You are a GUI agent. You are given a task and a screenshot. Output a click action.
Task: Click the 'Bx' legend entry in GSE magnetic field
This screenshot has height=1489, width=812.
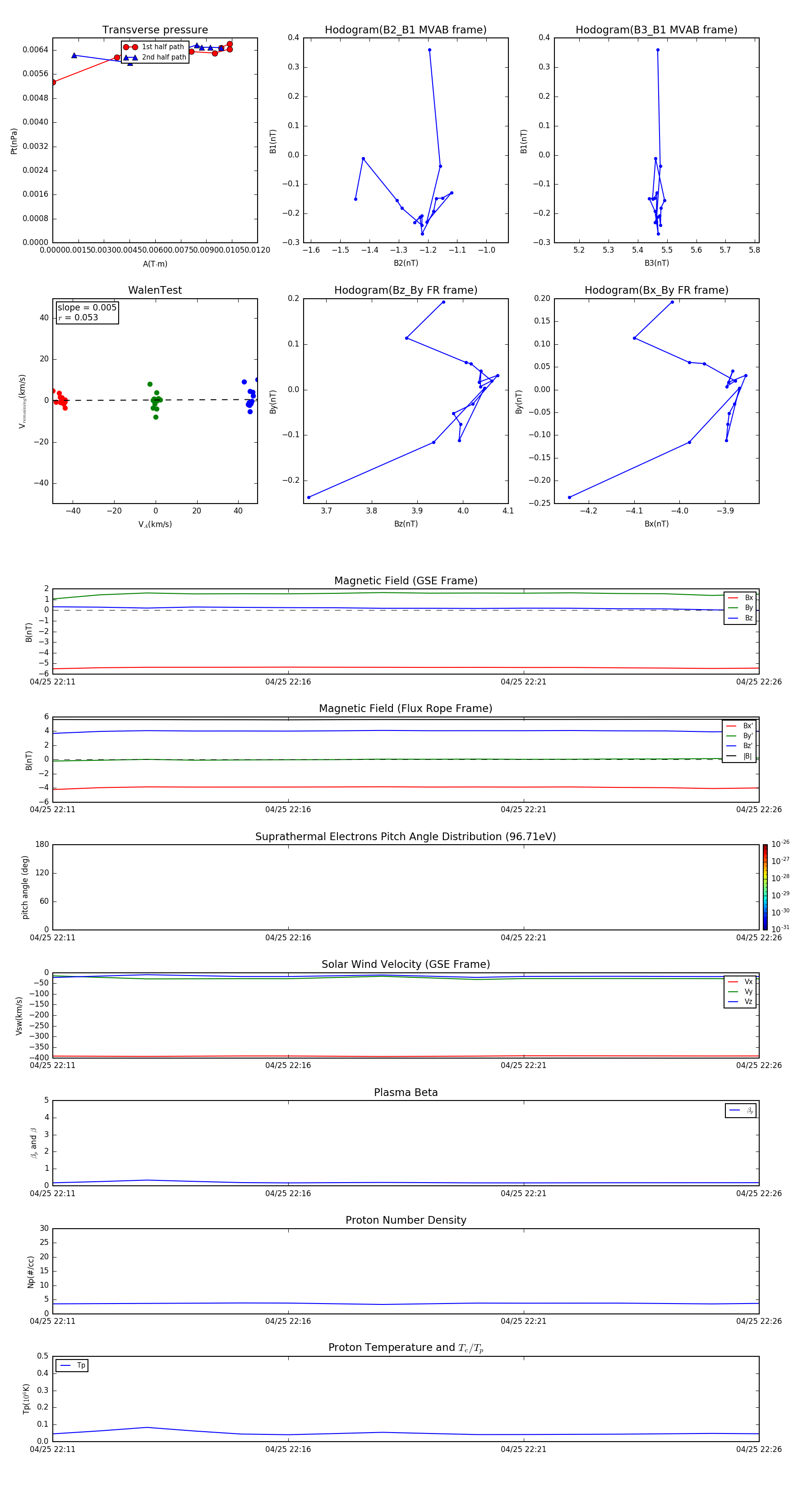point(740,598)
